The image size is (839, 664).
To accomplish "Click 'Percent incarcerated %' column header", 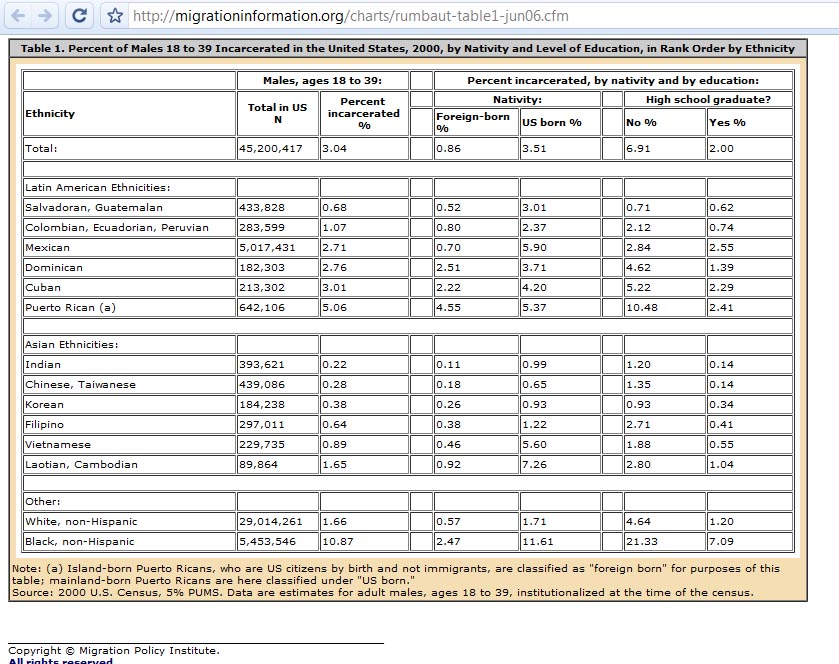I will click(364, 113).
